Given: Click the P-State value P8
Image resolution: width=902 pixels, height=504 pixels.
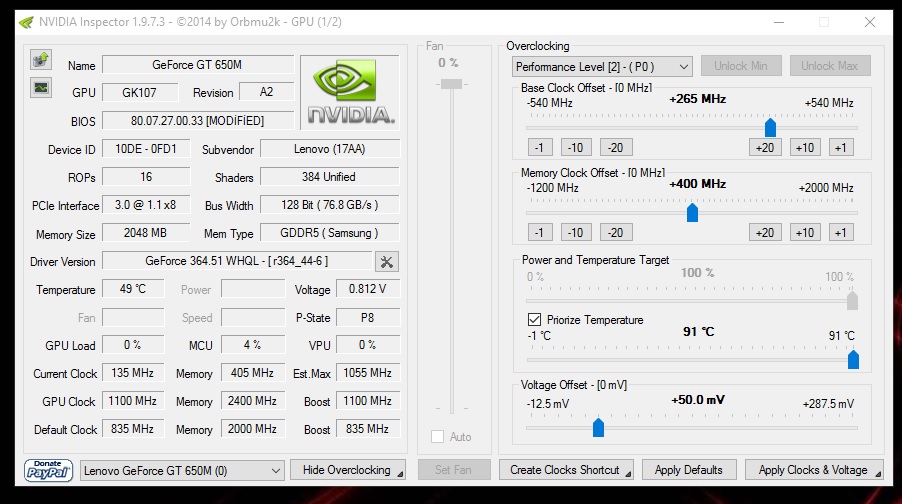Looking at the screenshot, I should (368, 317).
